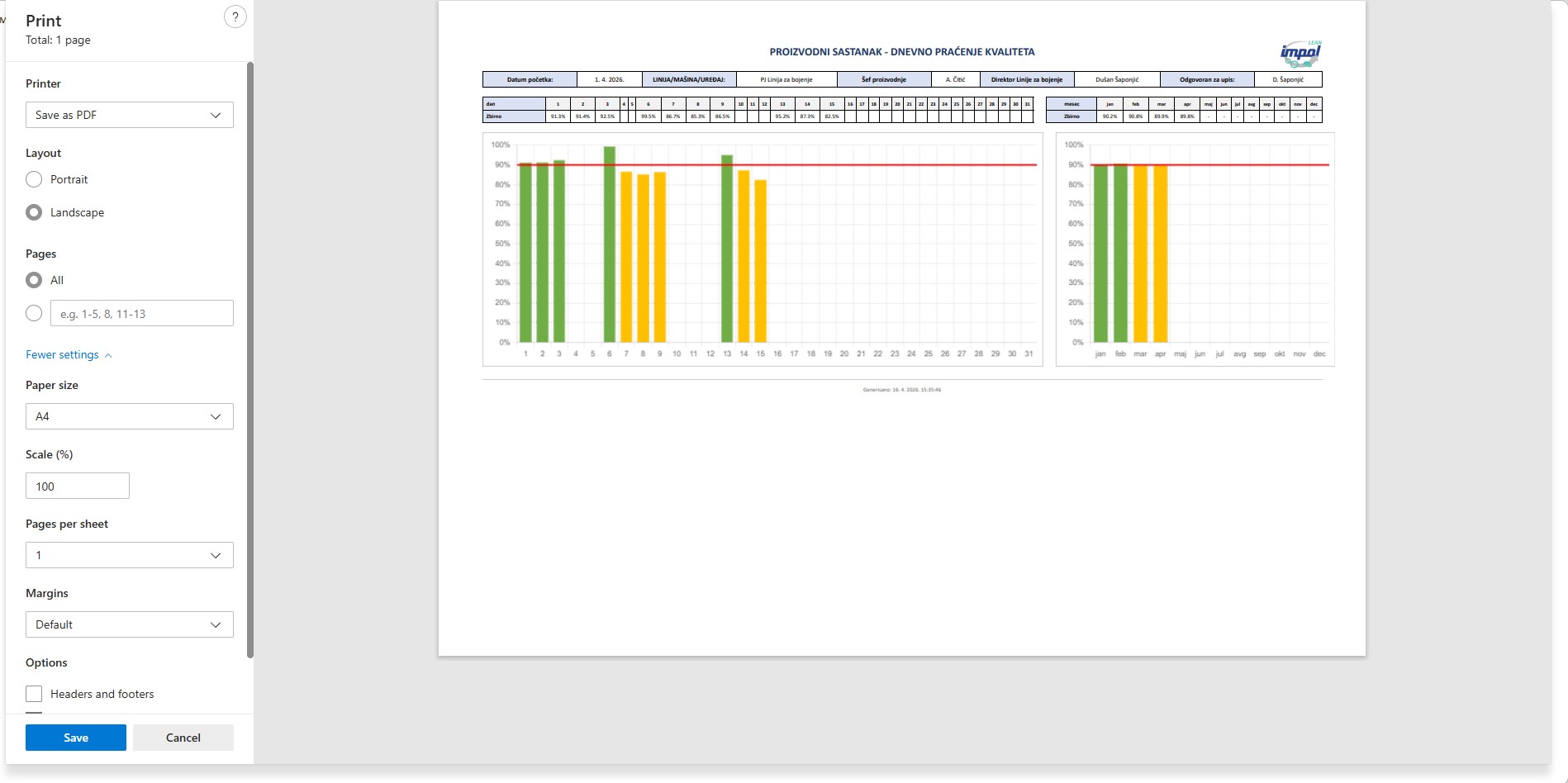Screen dimensions: 1568x783
Task: Open the Paper size A4 dropdown
Action: point(130,416)
